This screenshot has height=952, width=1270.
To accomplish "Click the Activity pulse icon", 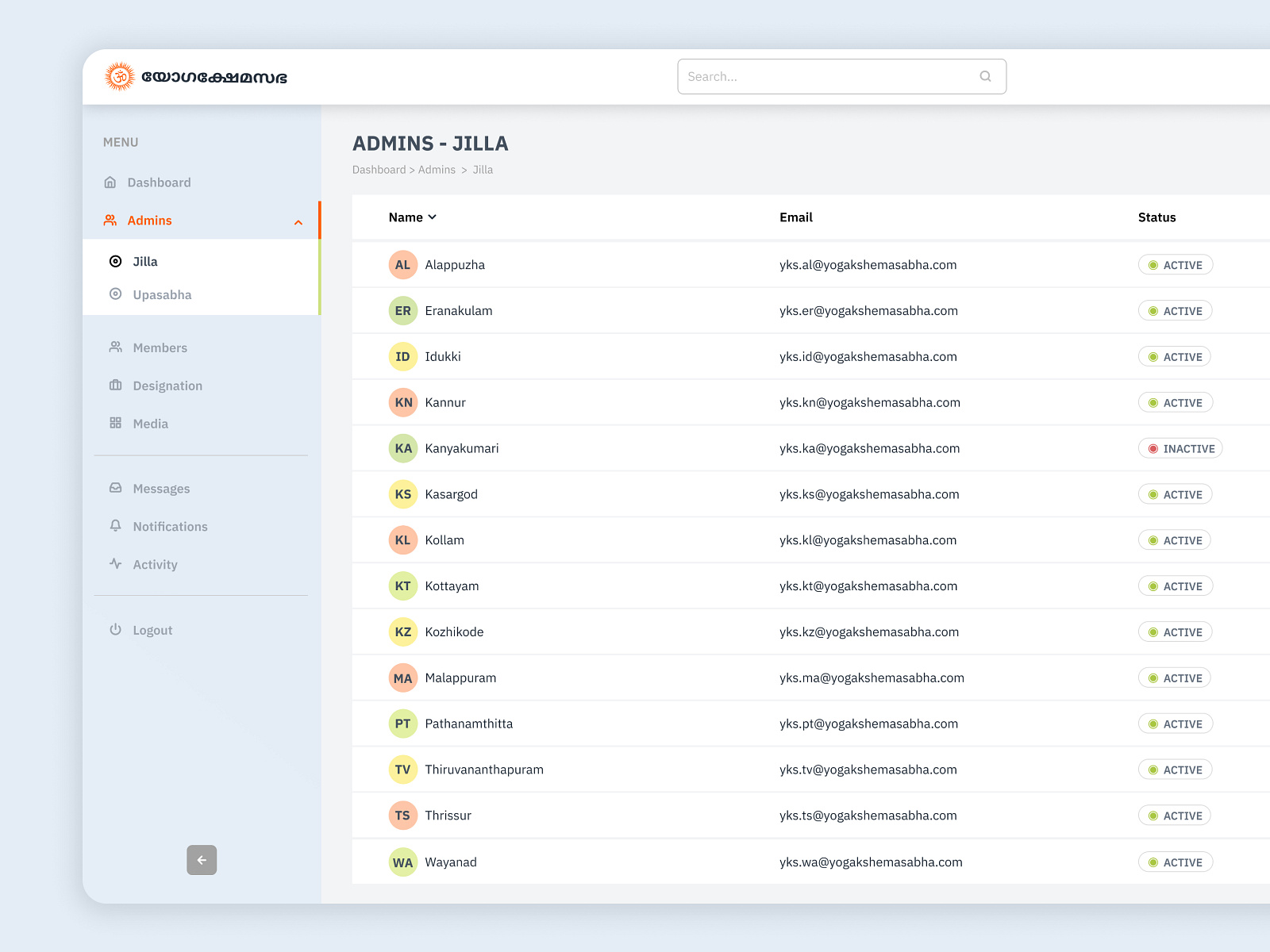I will pos(116,564).
